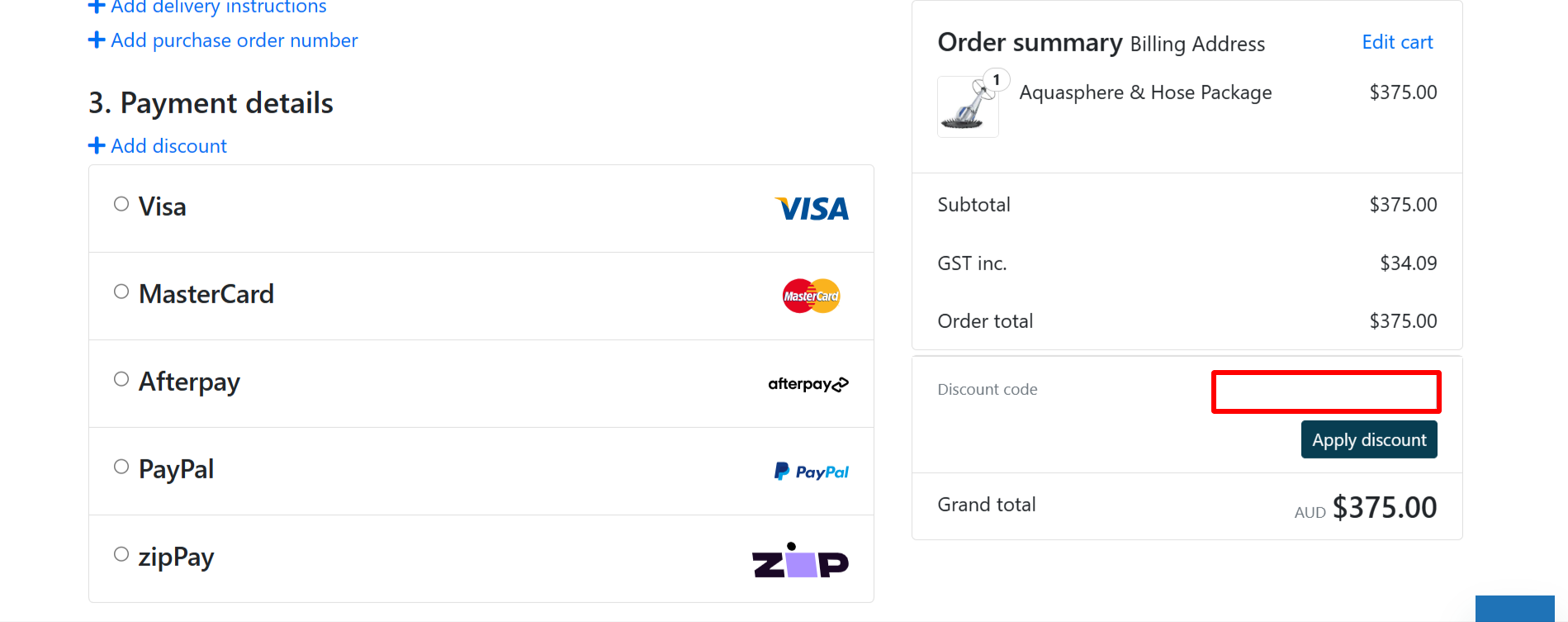Click the Apply discount button

(x=1368, y=439)
